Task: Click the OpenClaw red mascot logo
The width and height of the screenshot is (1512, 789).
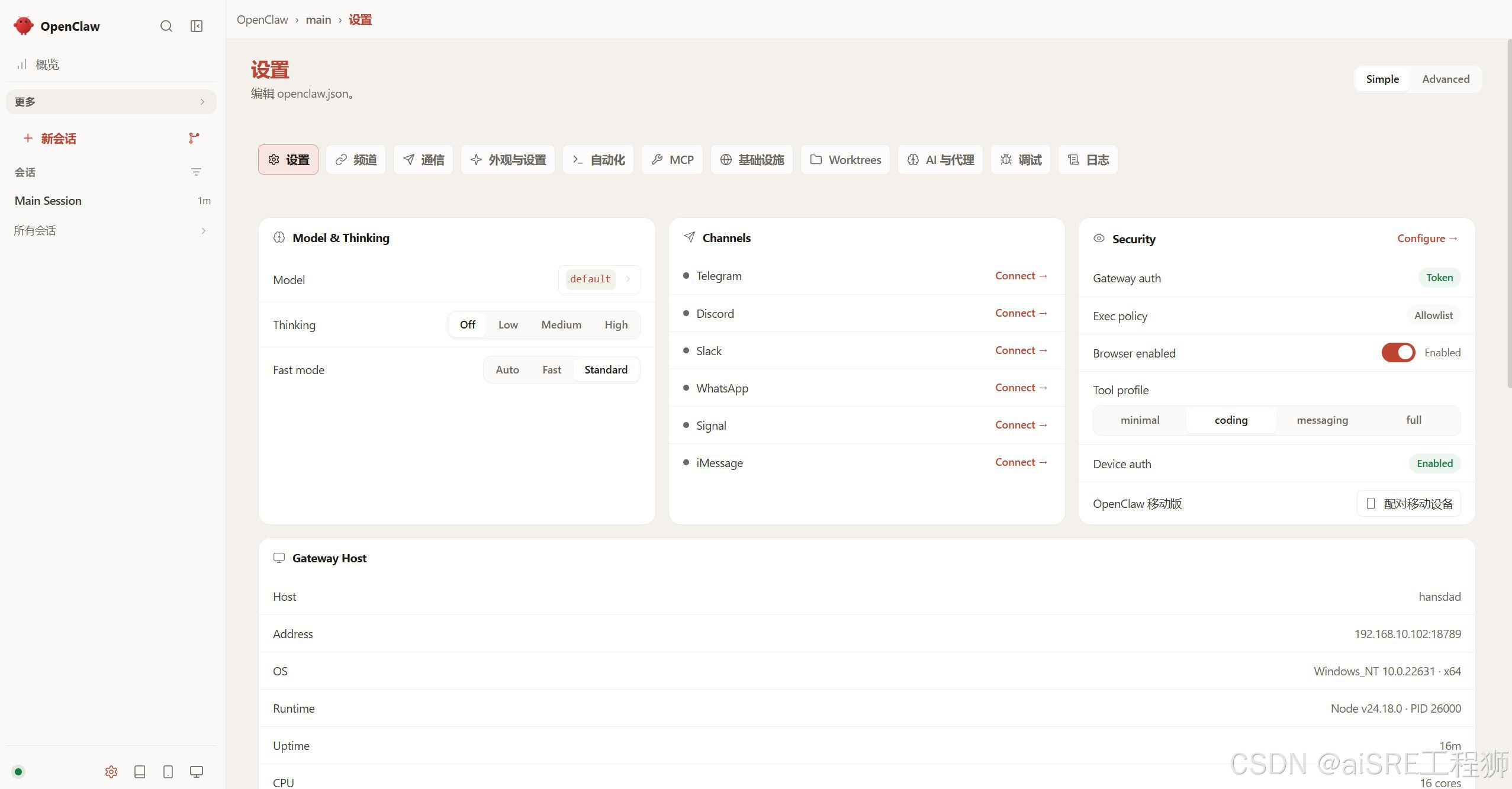Action: 24,26
